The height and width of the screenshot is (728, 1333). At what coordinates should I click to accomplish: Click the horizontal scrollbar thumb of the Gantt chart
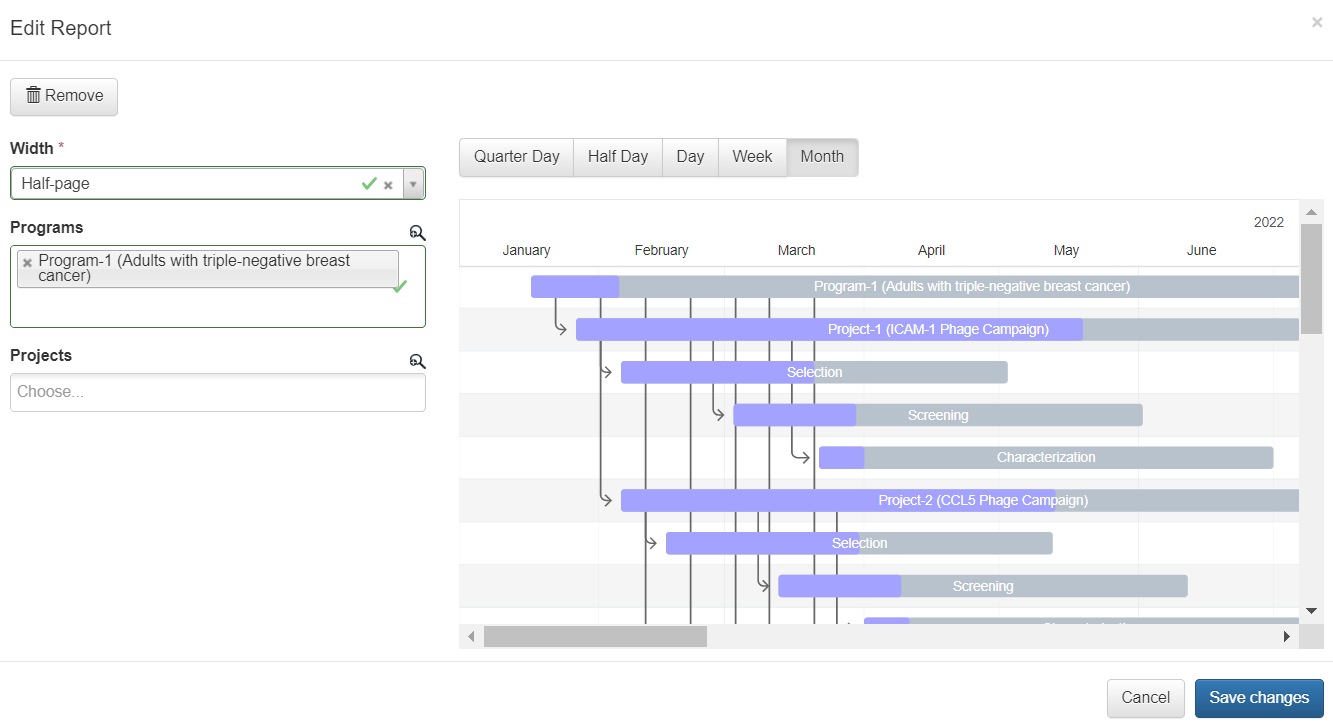point(595,636)
